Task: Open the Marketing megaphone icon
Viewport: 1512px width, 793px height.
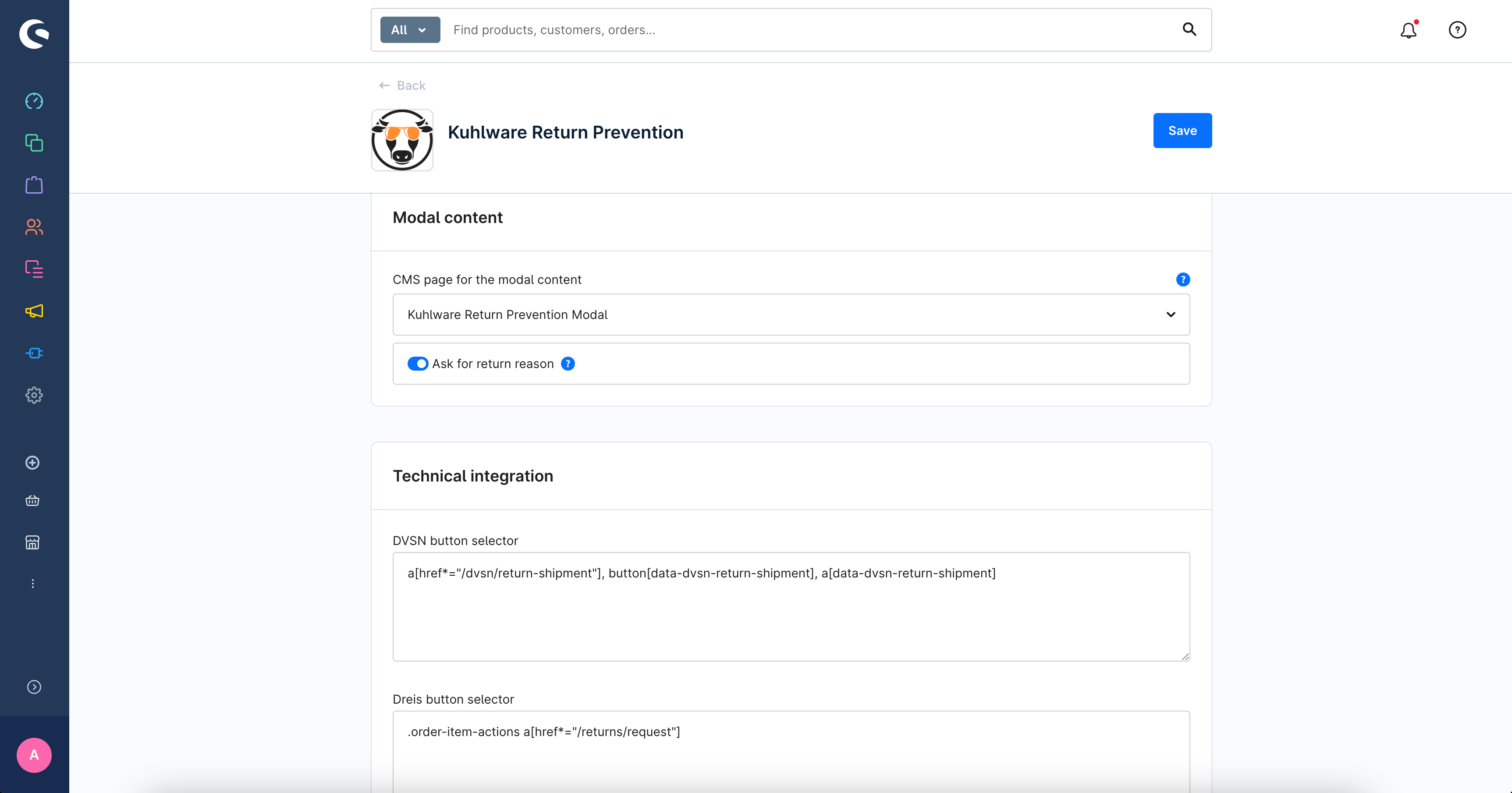Action: point(34,311)
